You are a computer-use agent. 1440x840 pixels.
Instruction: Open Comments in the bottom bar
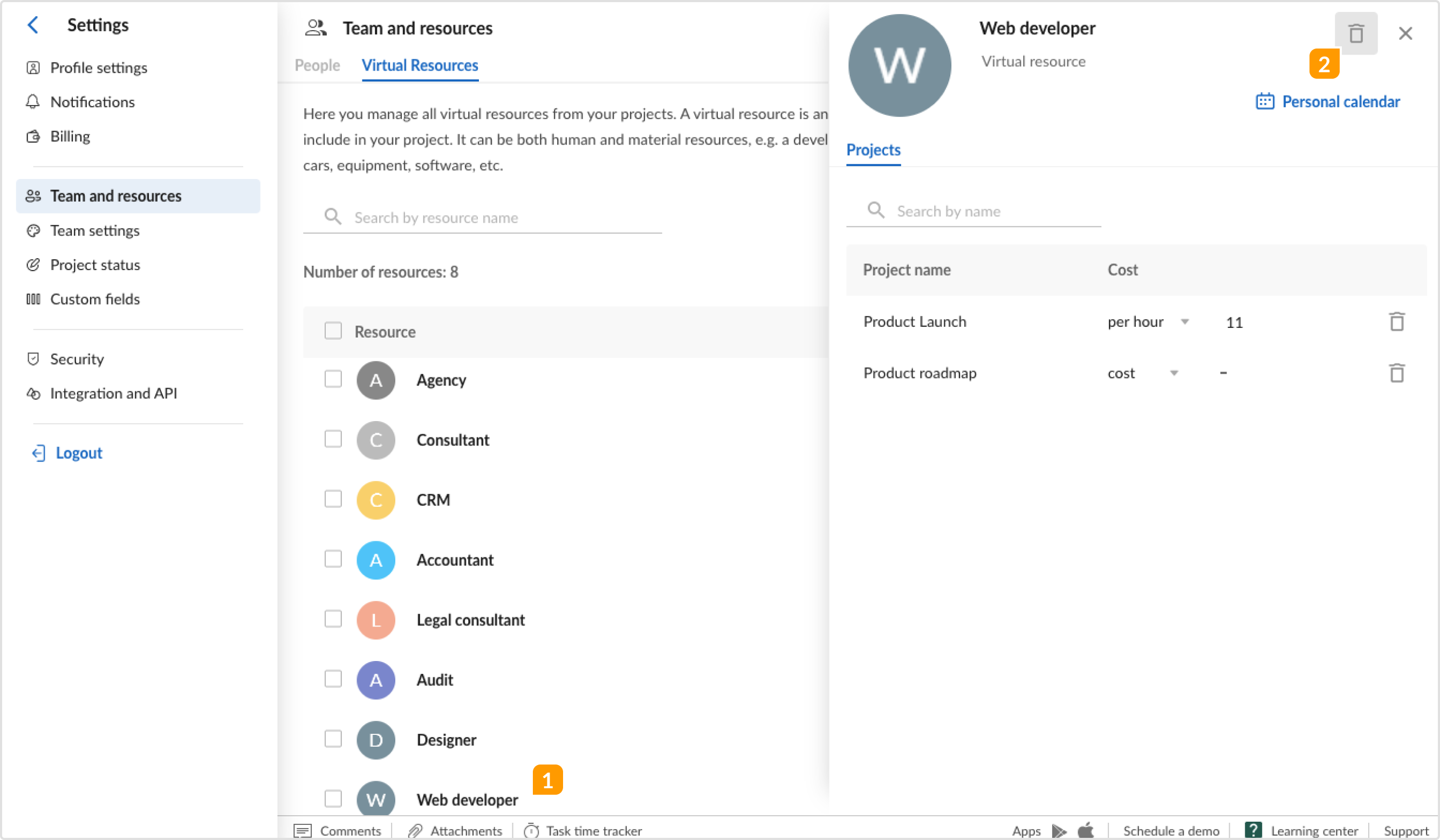point(337,830)
